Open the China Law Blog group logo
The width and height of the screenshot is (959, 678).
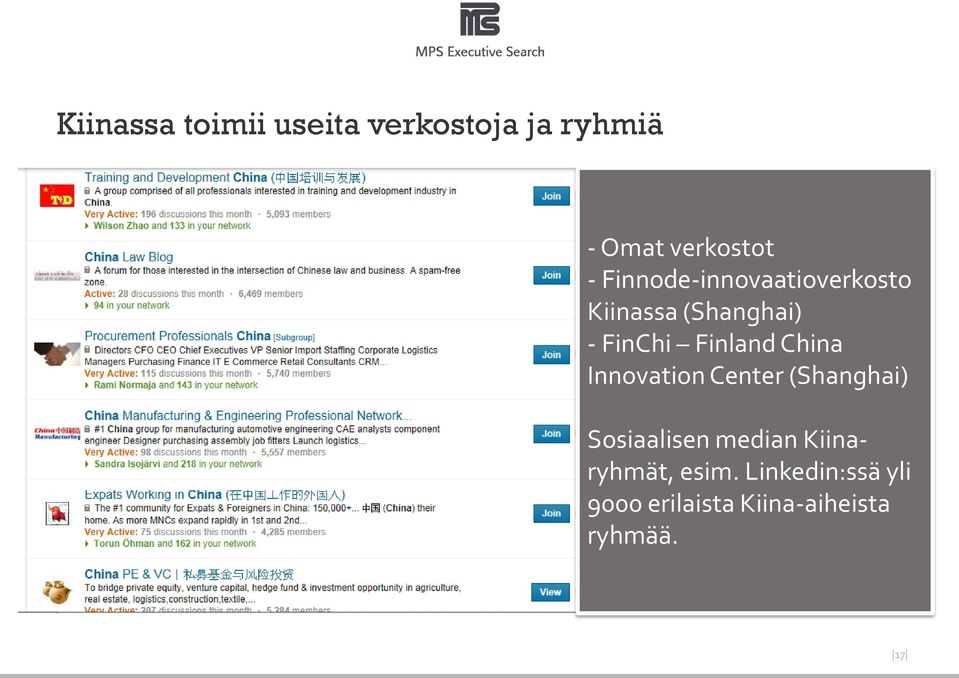(x=57, y=276)
